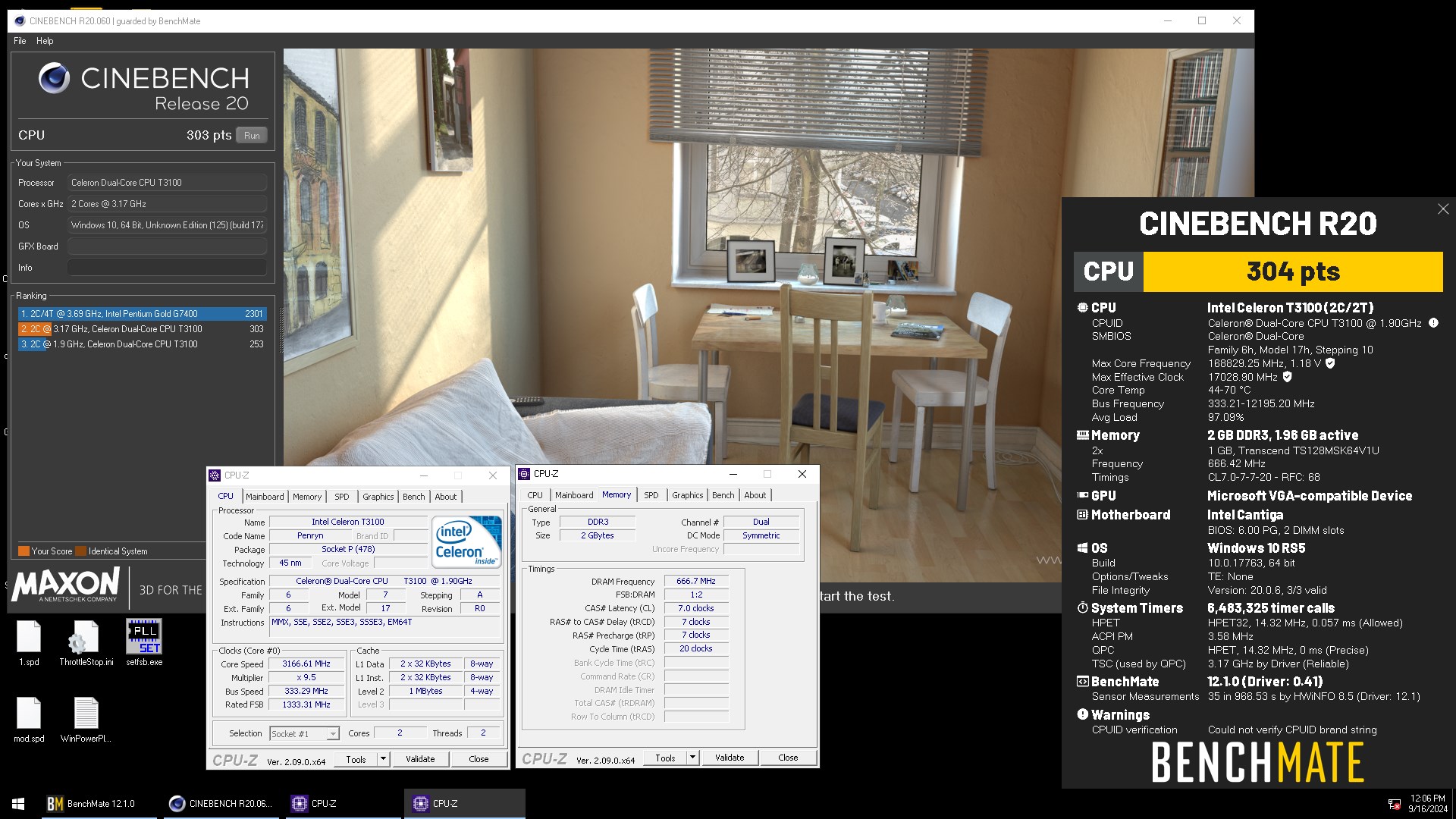Click the taskbar clock showing 12:06 PM
Screen dimensions: 1456x819
1428,804
